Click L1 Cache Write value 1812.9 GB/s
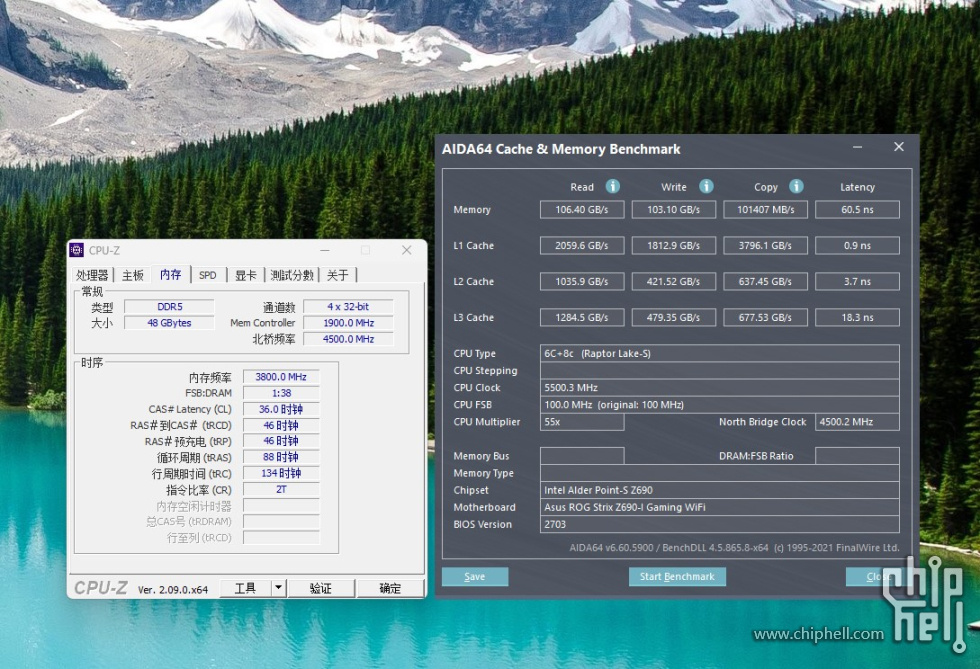Screen dimensions: 980x669 point(674,246)
